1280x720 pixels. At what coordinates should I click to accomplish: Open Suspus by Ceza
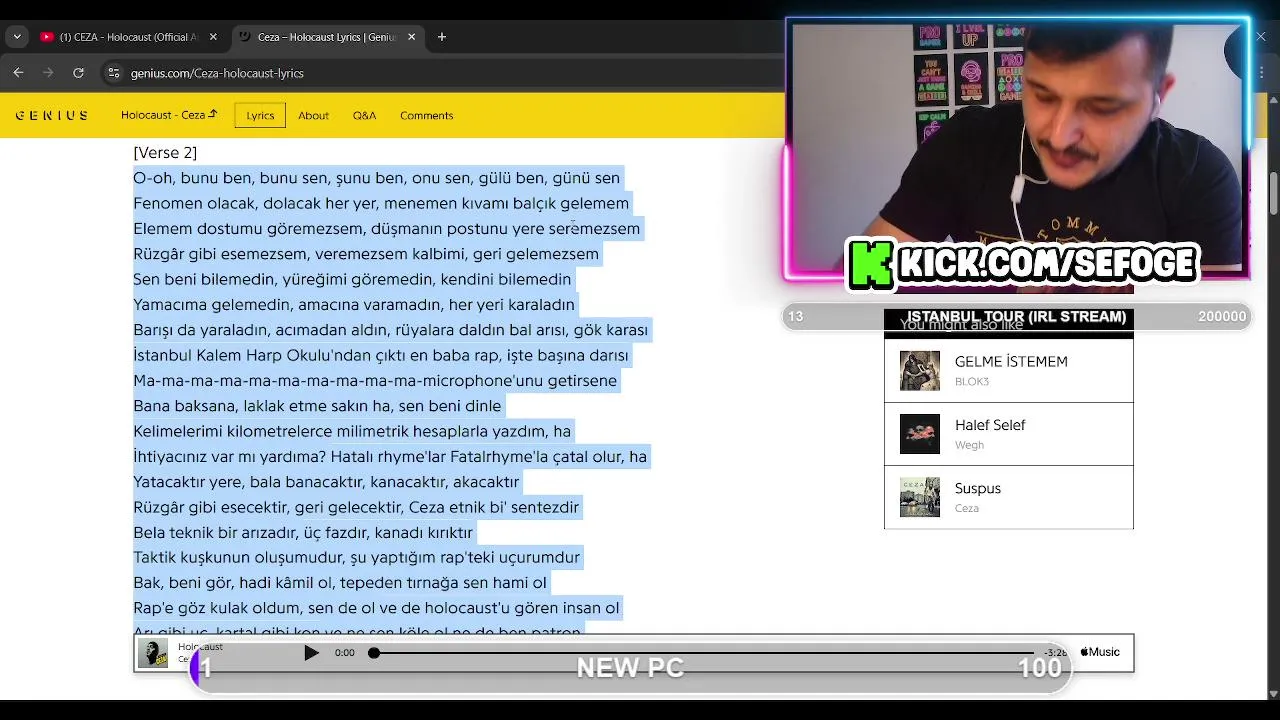coord(1009,497)
